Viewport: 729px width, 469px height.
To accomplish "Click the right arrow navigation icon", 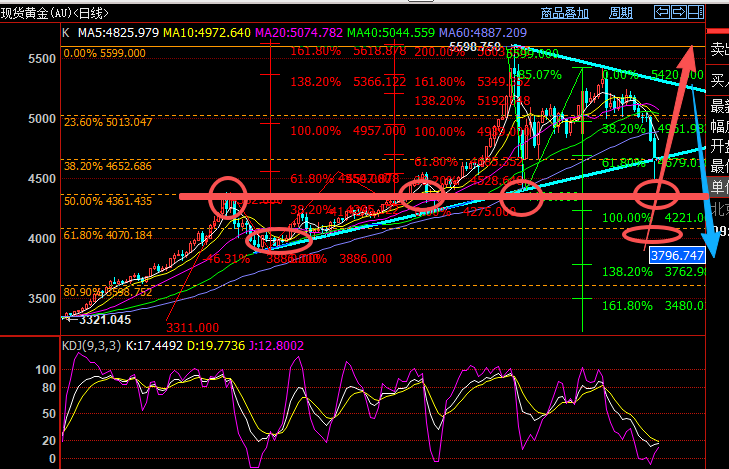I will click(x=679, y=12).
